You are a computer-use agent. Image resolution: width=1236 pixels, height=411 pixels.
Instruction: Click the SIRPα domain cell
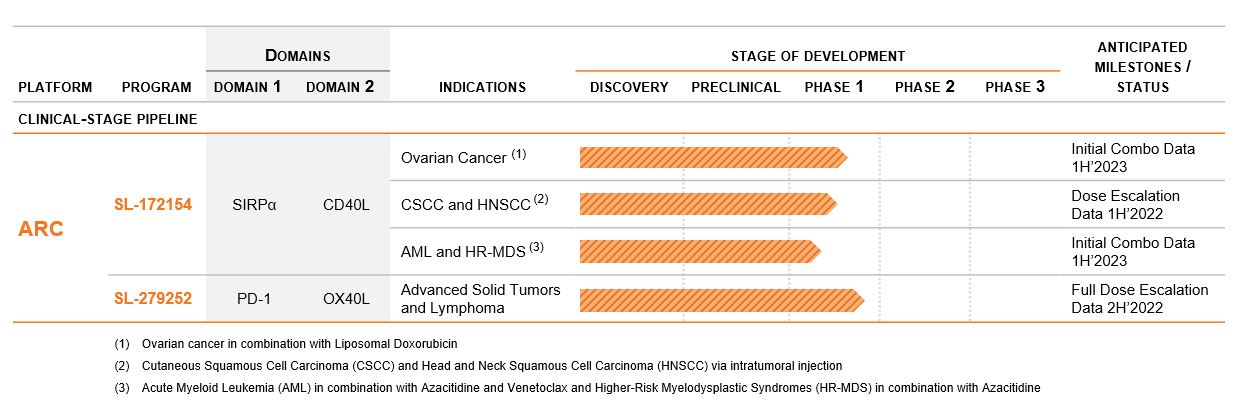[x=253, y=205]
